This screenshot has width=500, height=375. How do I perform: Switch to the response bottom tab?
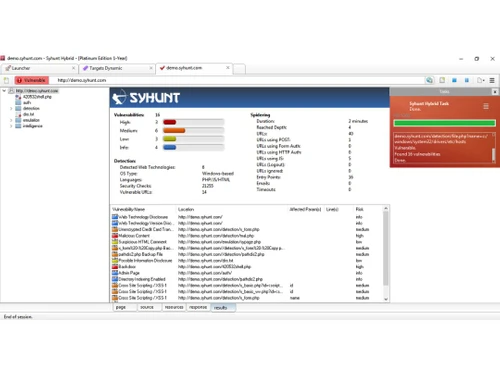(x=198, y=307)
